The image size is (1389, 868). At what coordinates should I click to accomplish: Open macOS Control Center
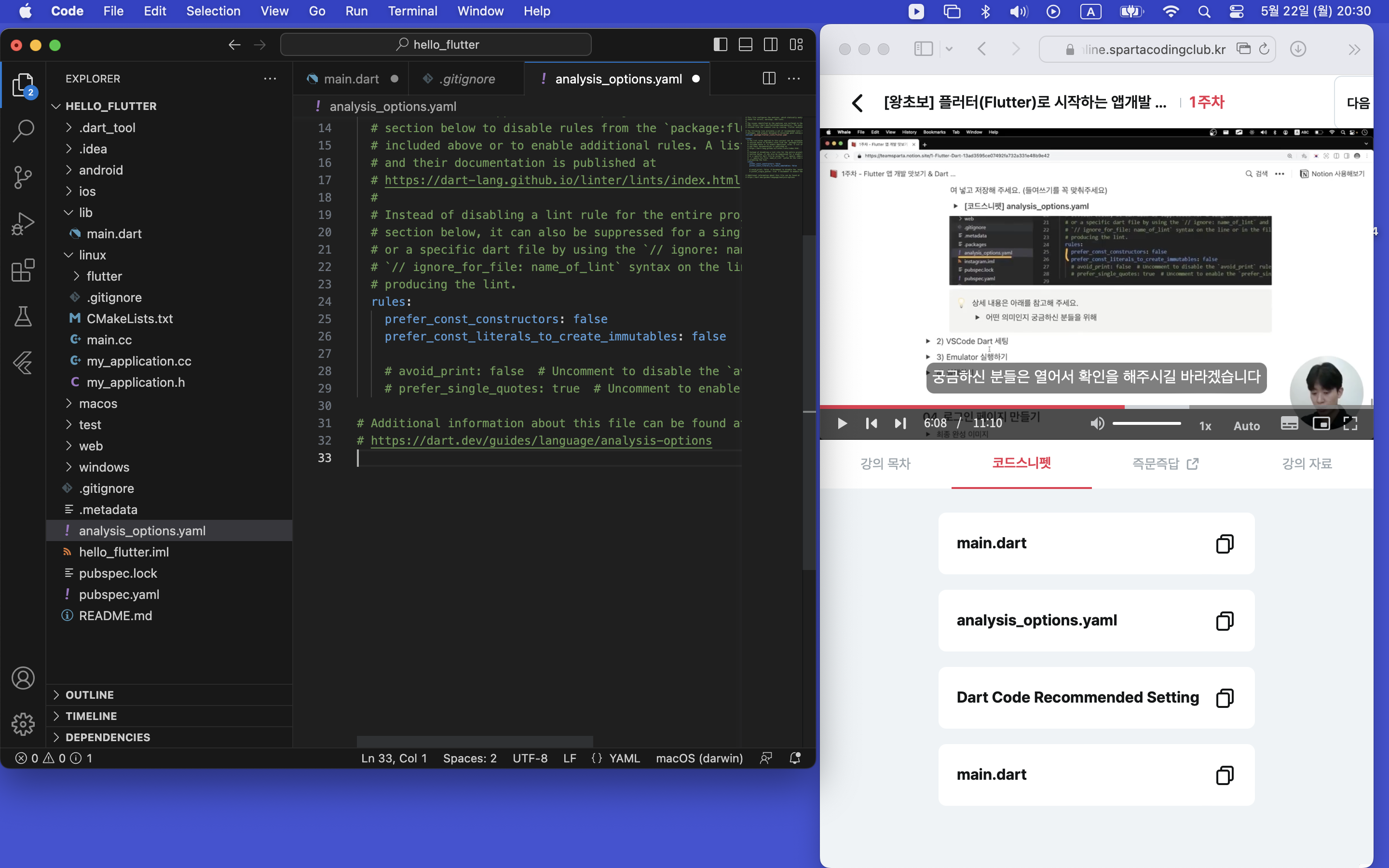point(1236,12)
